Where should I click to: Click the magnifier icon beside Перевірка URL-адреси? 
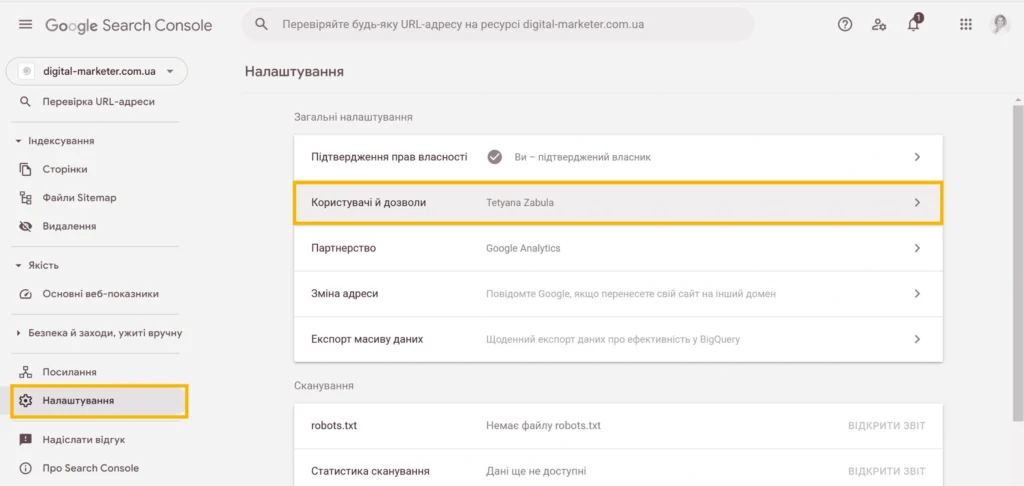pyautogui.click(x=25, y=102)
